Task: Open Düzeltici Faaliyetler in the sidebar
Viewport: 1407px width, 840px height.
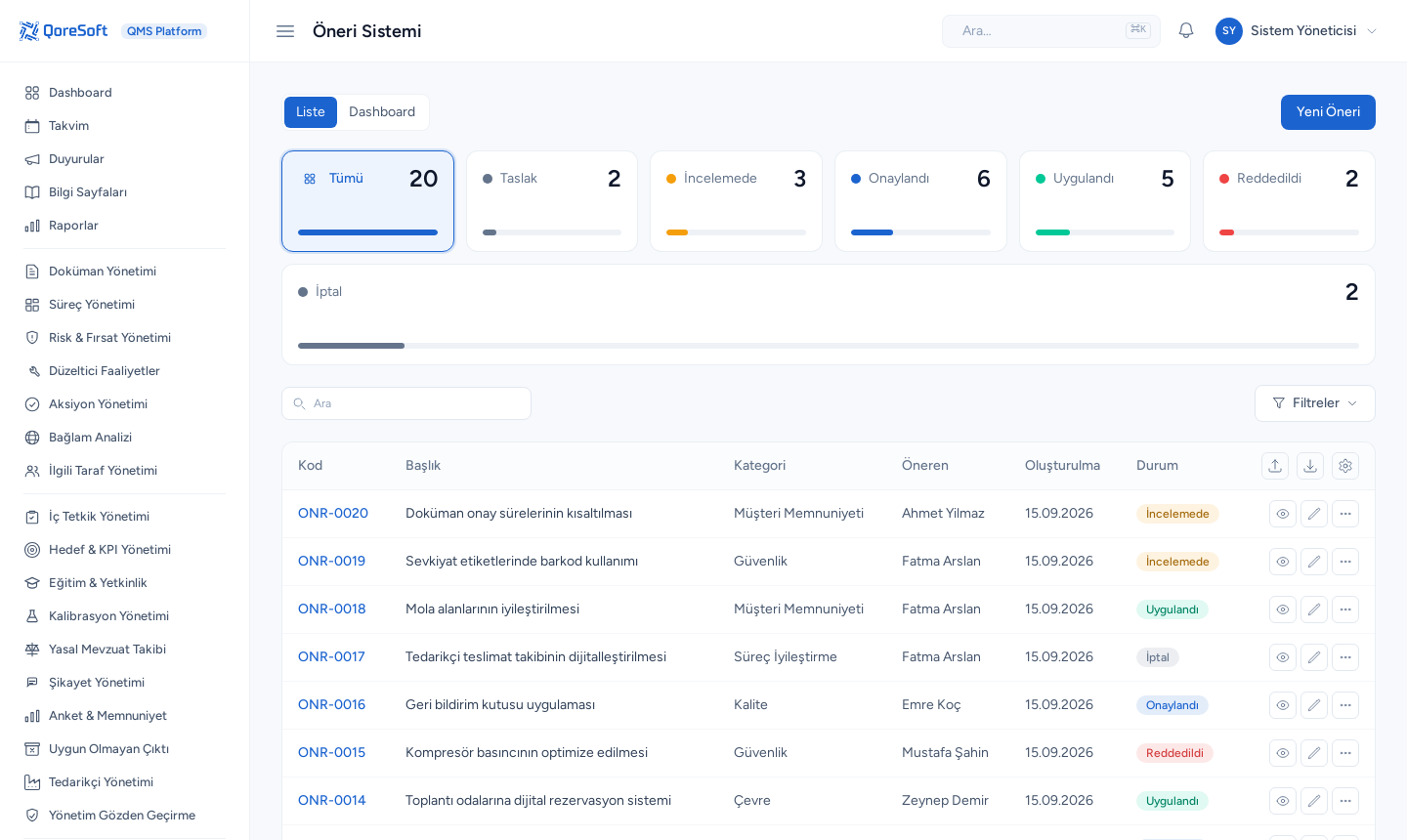Action: point(125,371)
